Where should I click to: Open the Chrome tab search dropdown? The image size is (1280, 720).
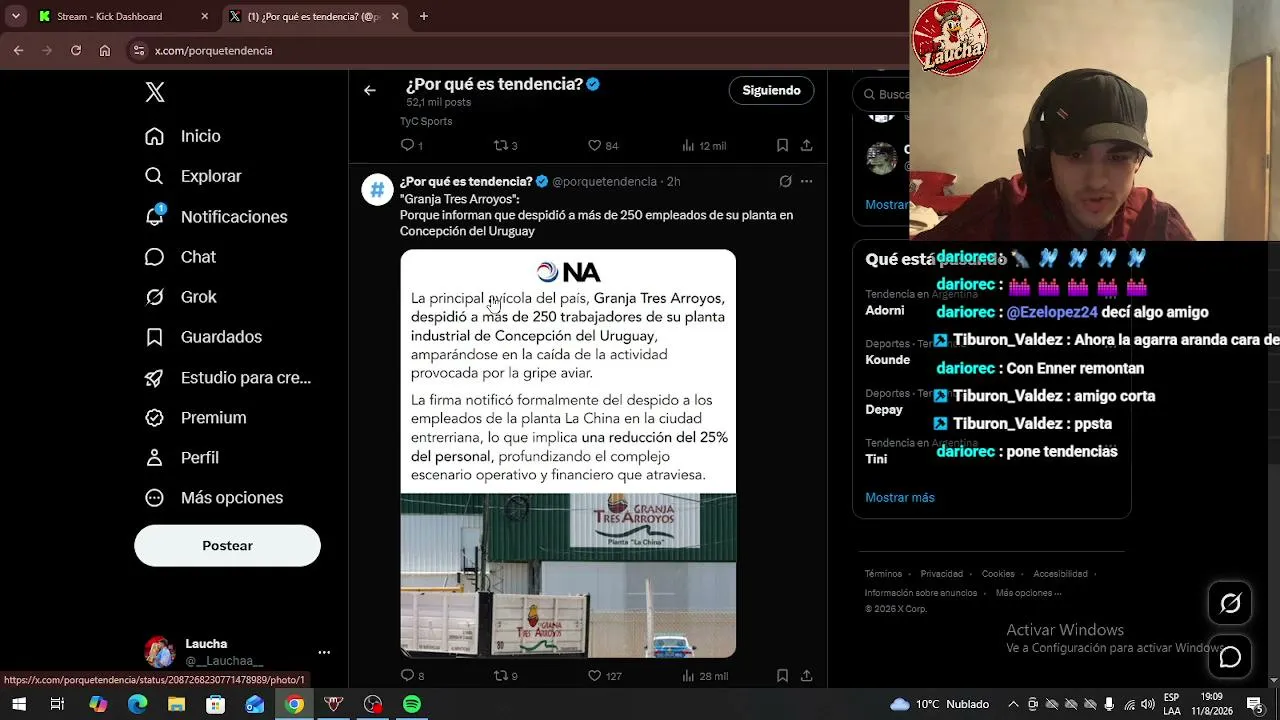pyautogui.click(x=16, y=16)
